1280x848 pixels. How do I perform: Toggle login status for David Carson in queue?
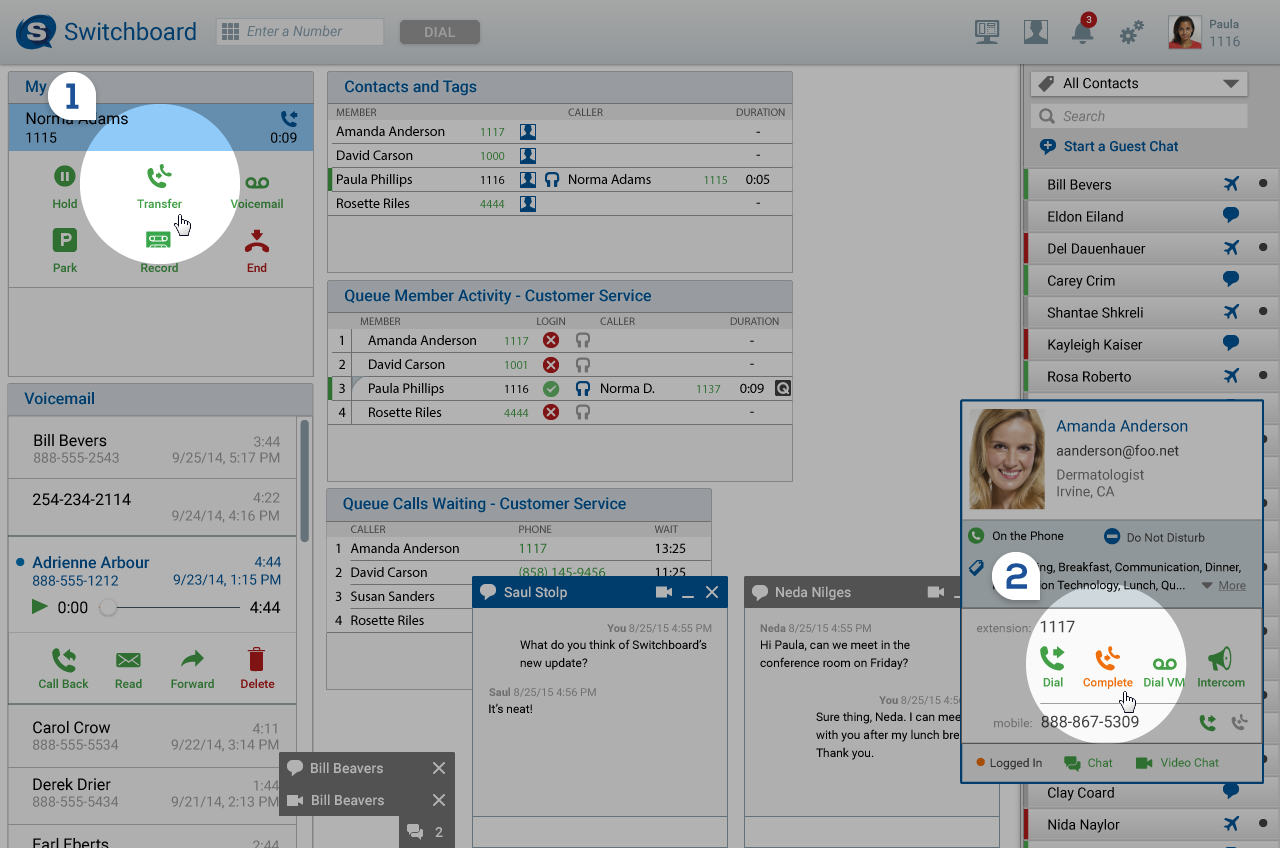pos(550,364)
